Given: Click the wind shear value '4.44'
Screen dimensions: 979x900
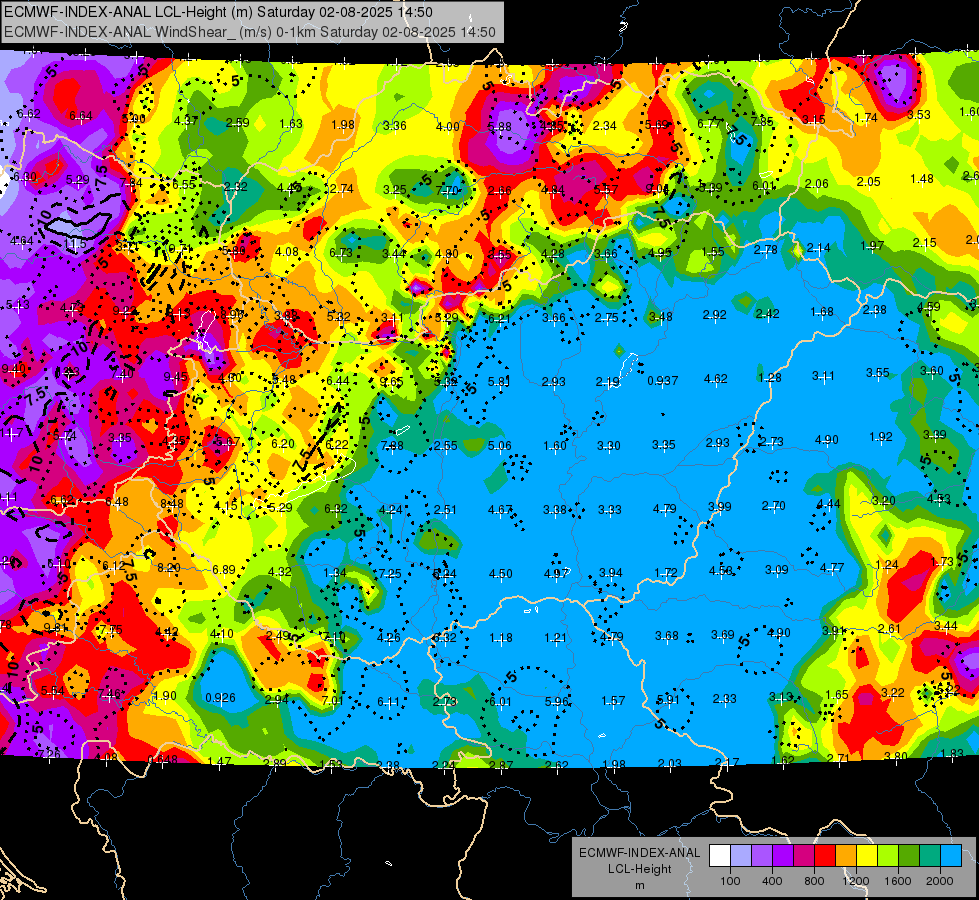Looking at the screenshot, I should (829, 503).
